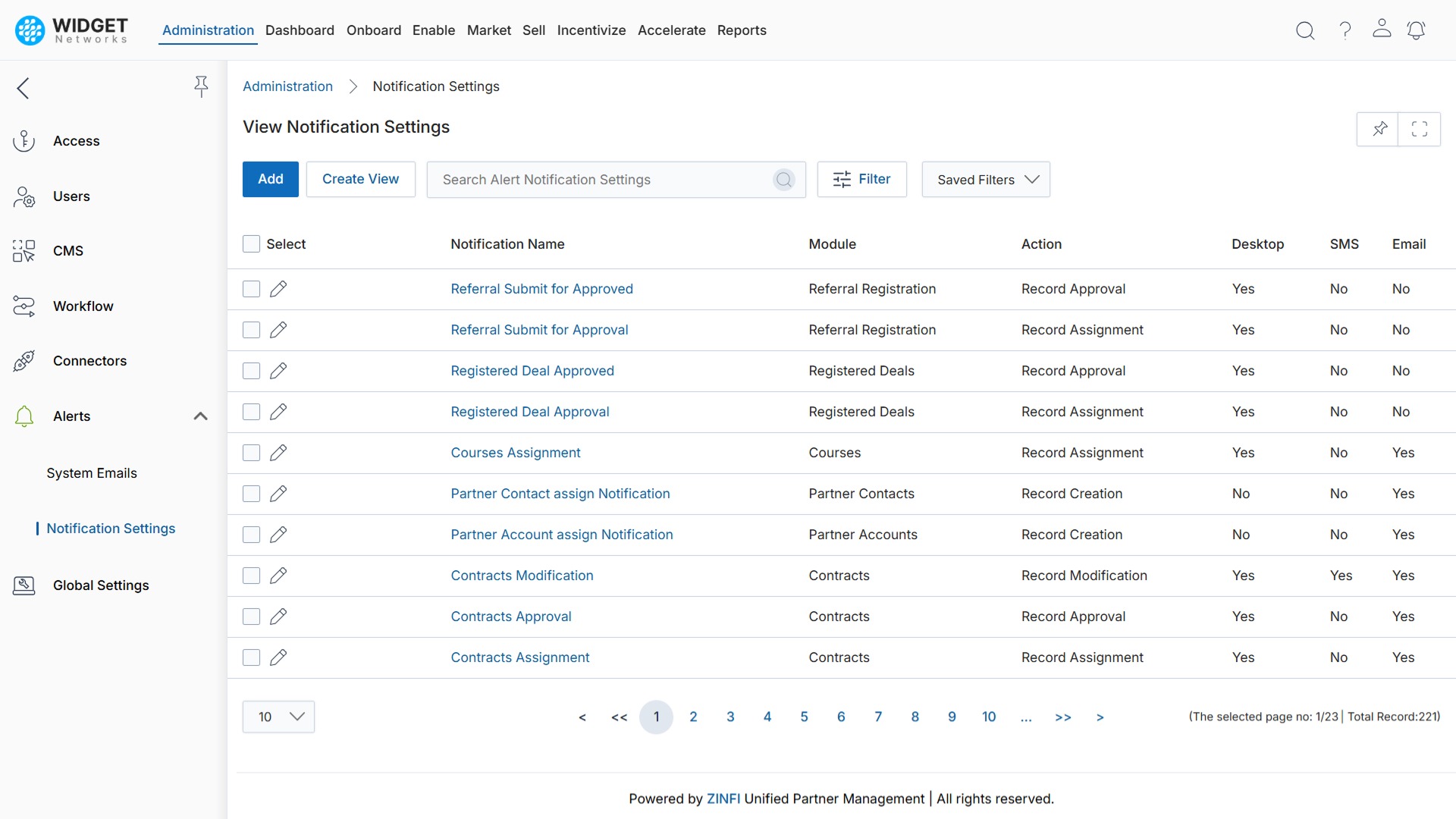Switch to the Dashboard tab
Screen dimensions: 1456x819
click(300, 30)
